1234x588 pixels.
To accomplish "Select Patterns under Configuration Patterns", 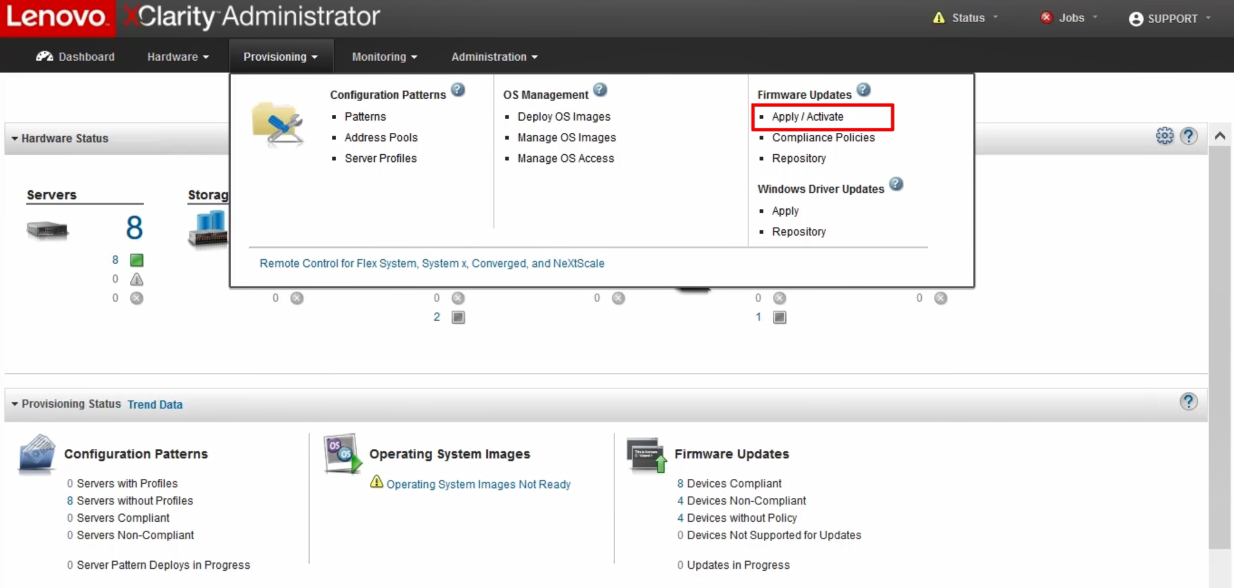I will (365, 117).
